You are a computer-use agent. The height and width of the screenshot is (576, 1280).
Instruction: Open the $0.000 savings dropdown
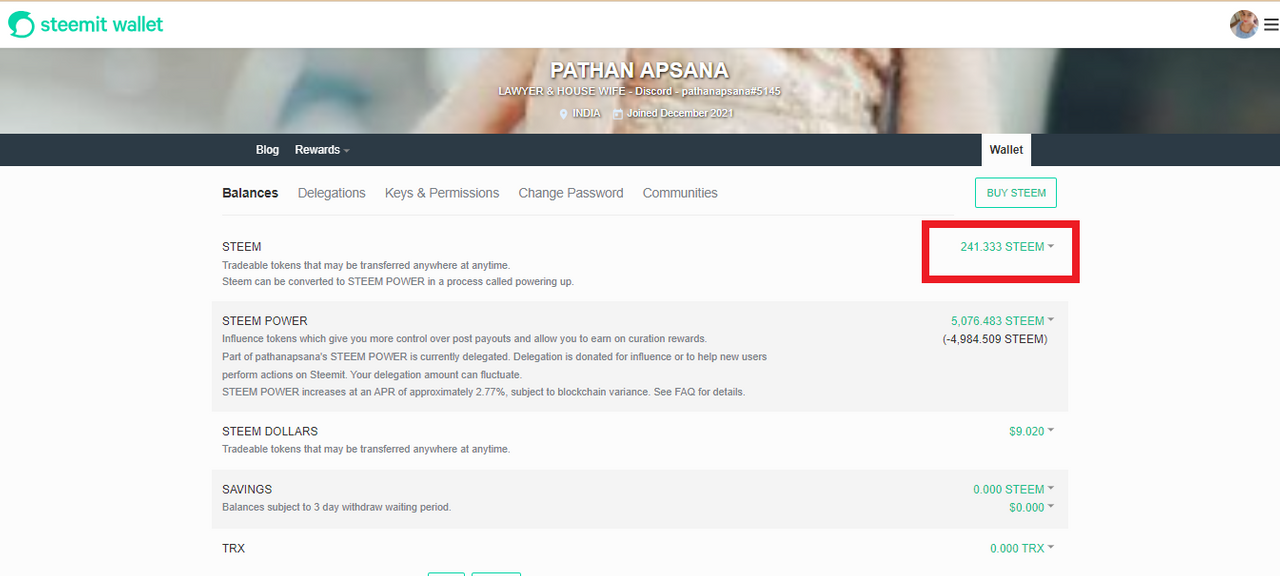point(1032,508)
